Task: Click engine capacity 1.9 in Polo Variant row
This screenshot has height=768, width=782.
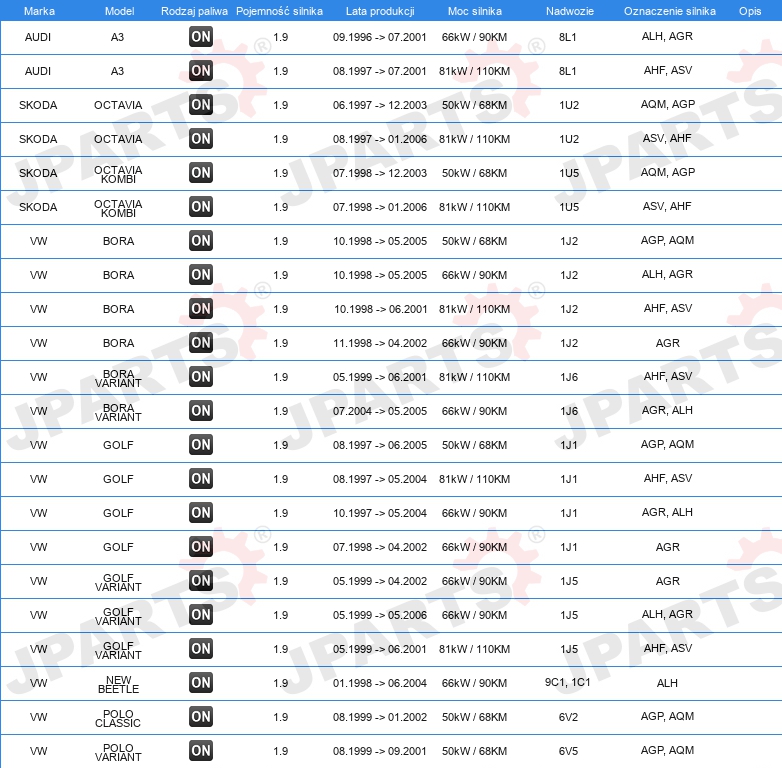Action: click(x=280, y=751)
